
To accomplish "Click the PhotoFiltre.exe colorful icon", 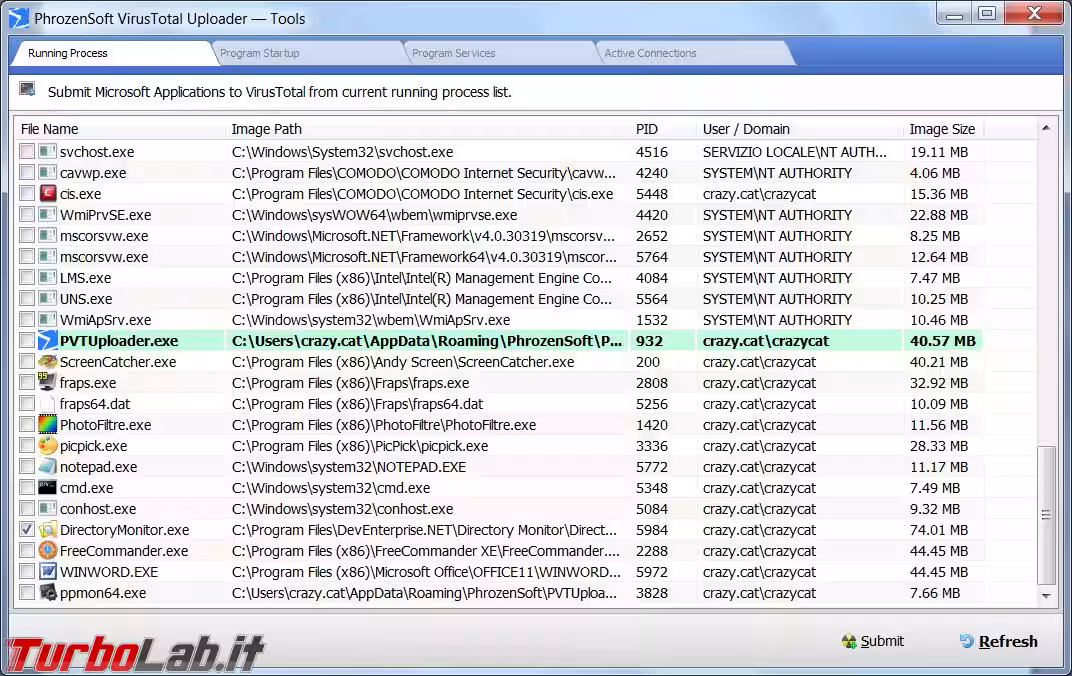I will [x=48, y=425].
